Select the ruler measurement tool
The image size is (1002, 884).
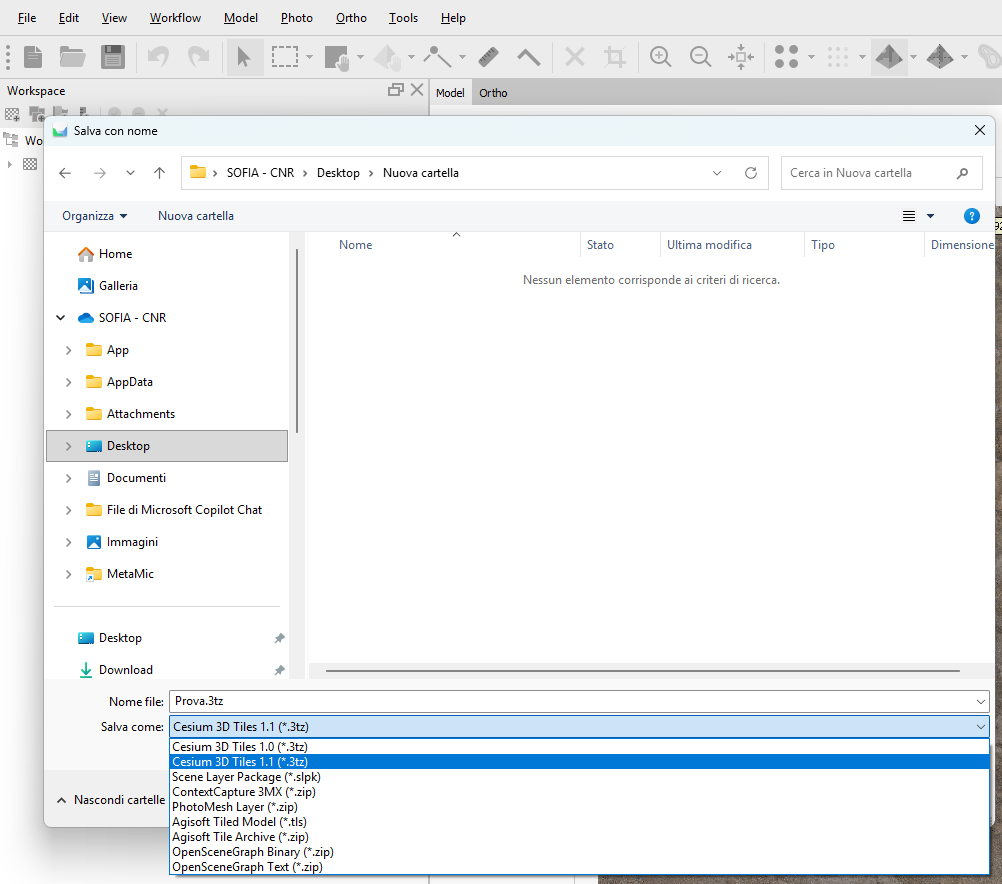coord(488,57)
